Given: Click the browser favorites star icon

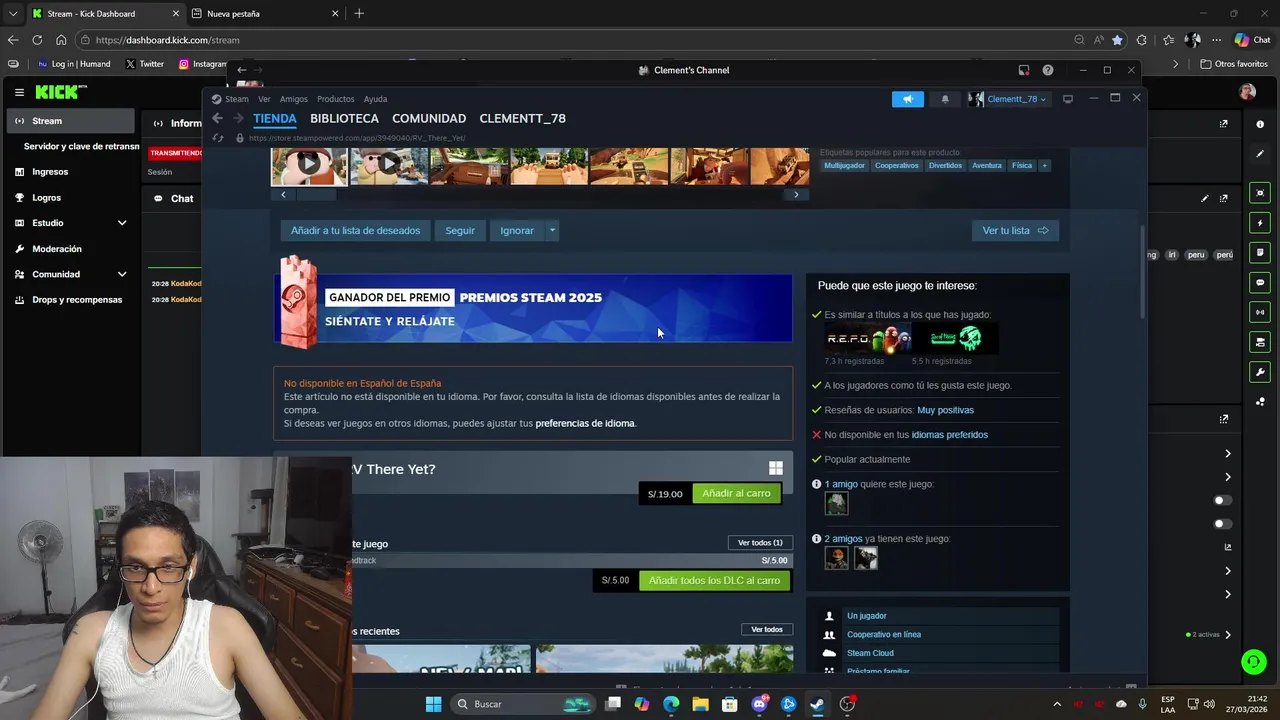Looking at the screenshot, I should (1117, 40).
